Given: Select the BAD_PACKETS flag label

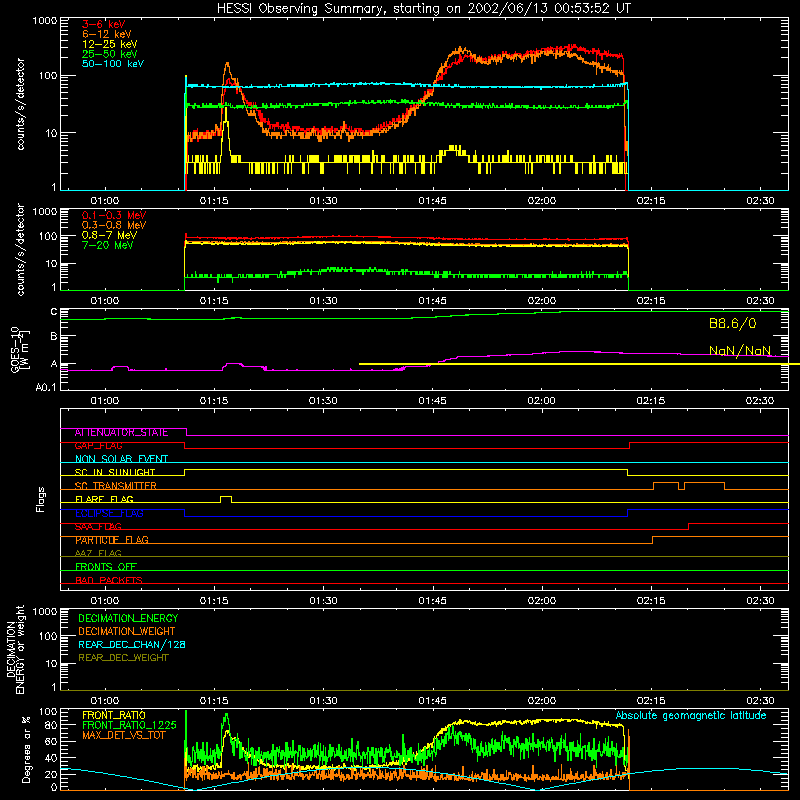Looking at the screenshot, I should coord(109,580).
